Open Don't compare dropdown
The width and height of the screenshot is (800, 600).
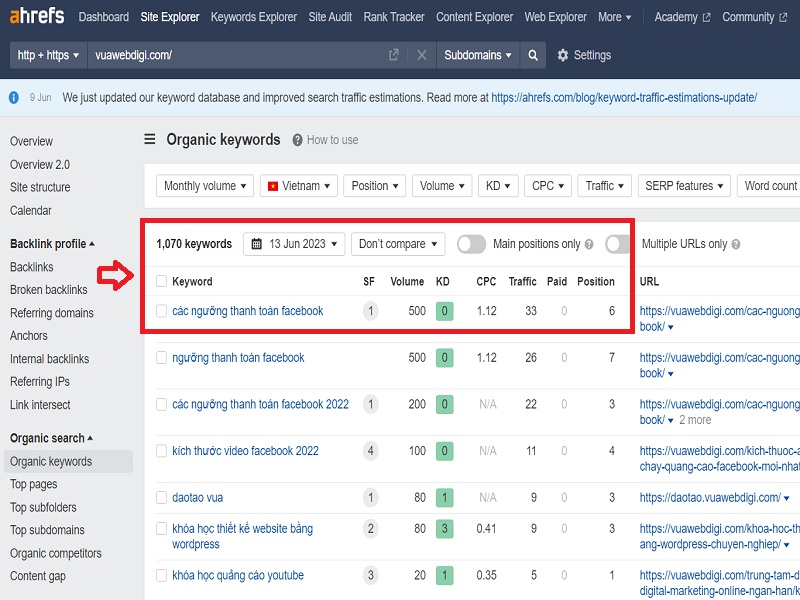click(398, 244)
